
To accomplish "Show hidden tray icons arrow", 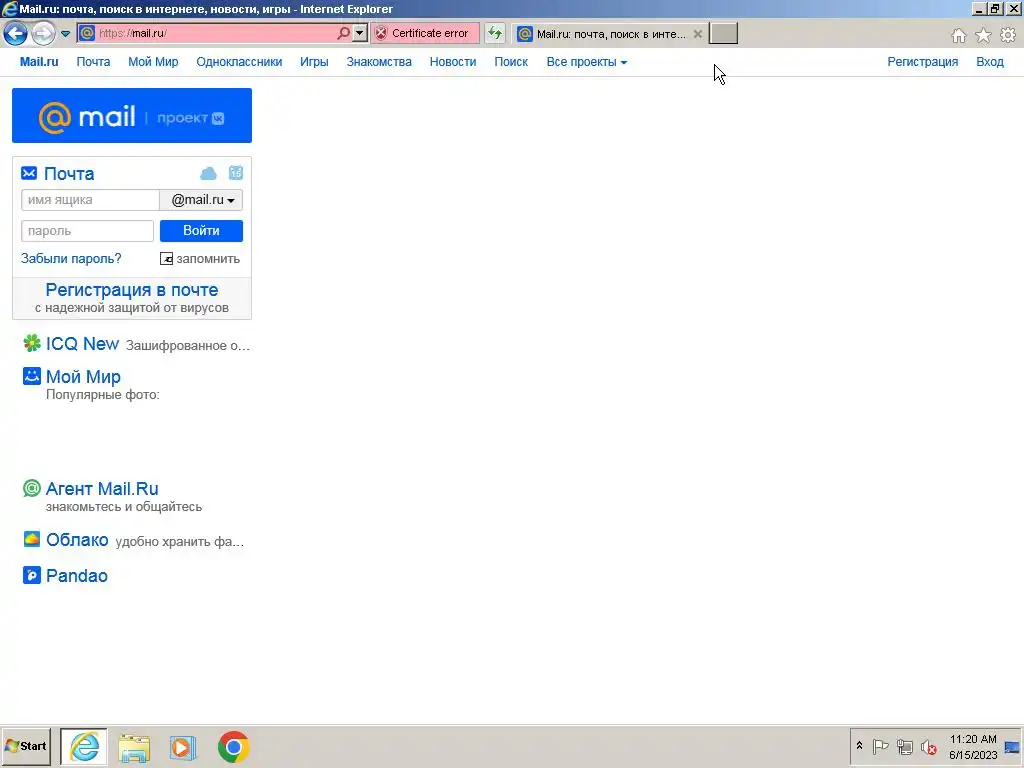I will tap(859, 746).
